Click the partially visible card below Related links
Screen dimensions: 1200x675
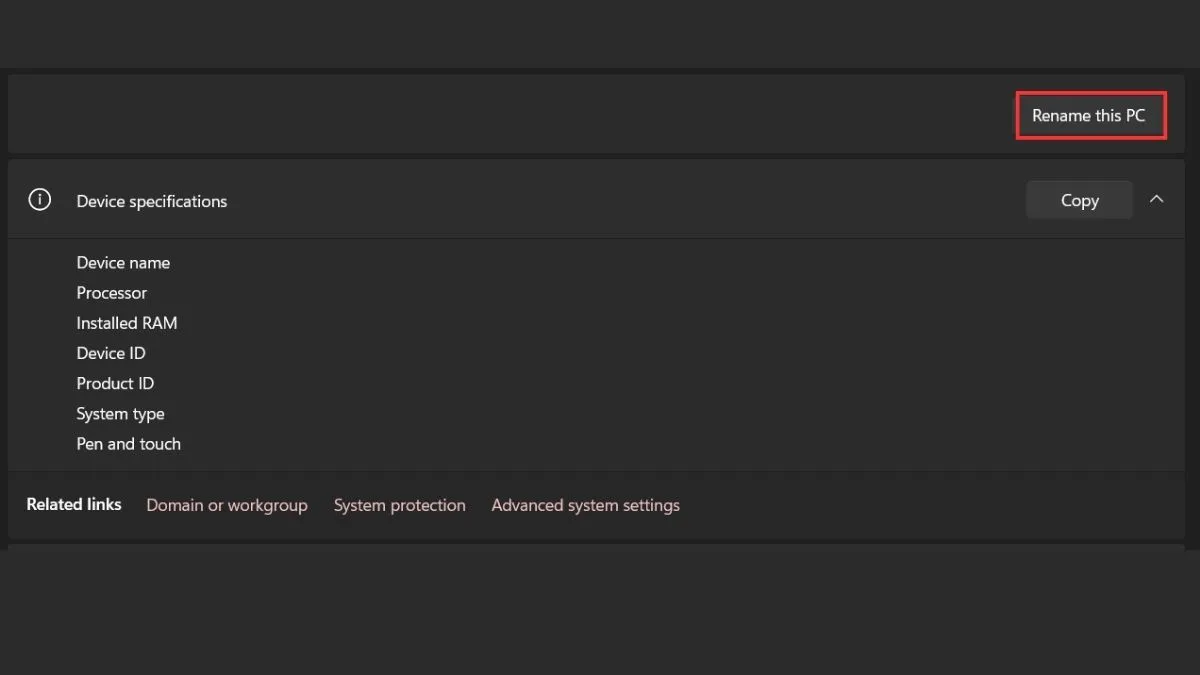(x=596, y=547)
